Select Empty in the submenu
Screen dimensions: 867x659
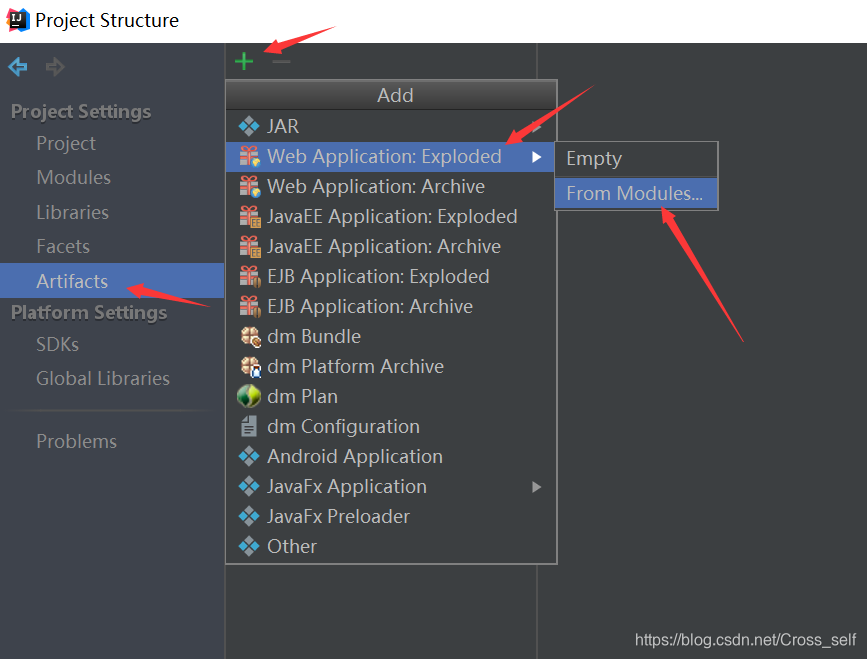[636, 159]
